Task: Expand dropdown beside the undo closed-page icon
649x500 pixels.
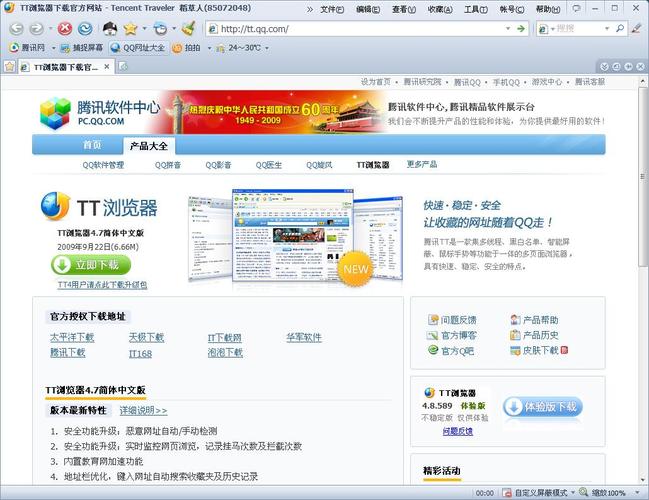Action: click(x=174, y=29)
